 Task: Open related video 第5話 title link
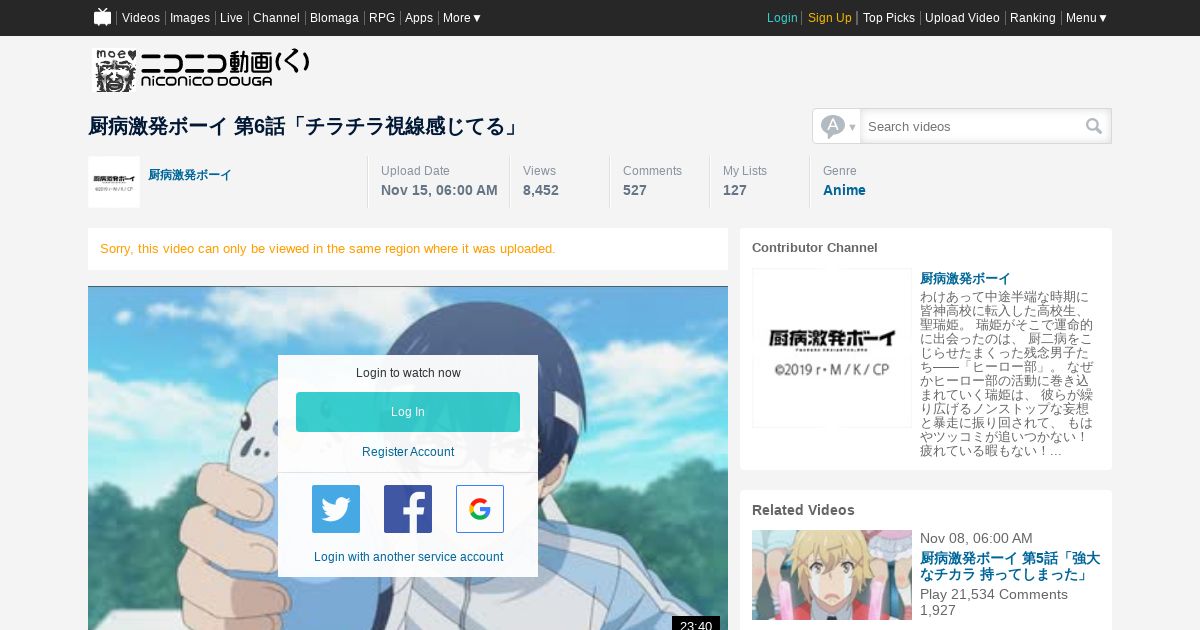pos(1010,566)
